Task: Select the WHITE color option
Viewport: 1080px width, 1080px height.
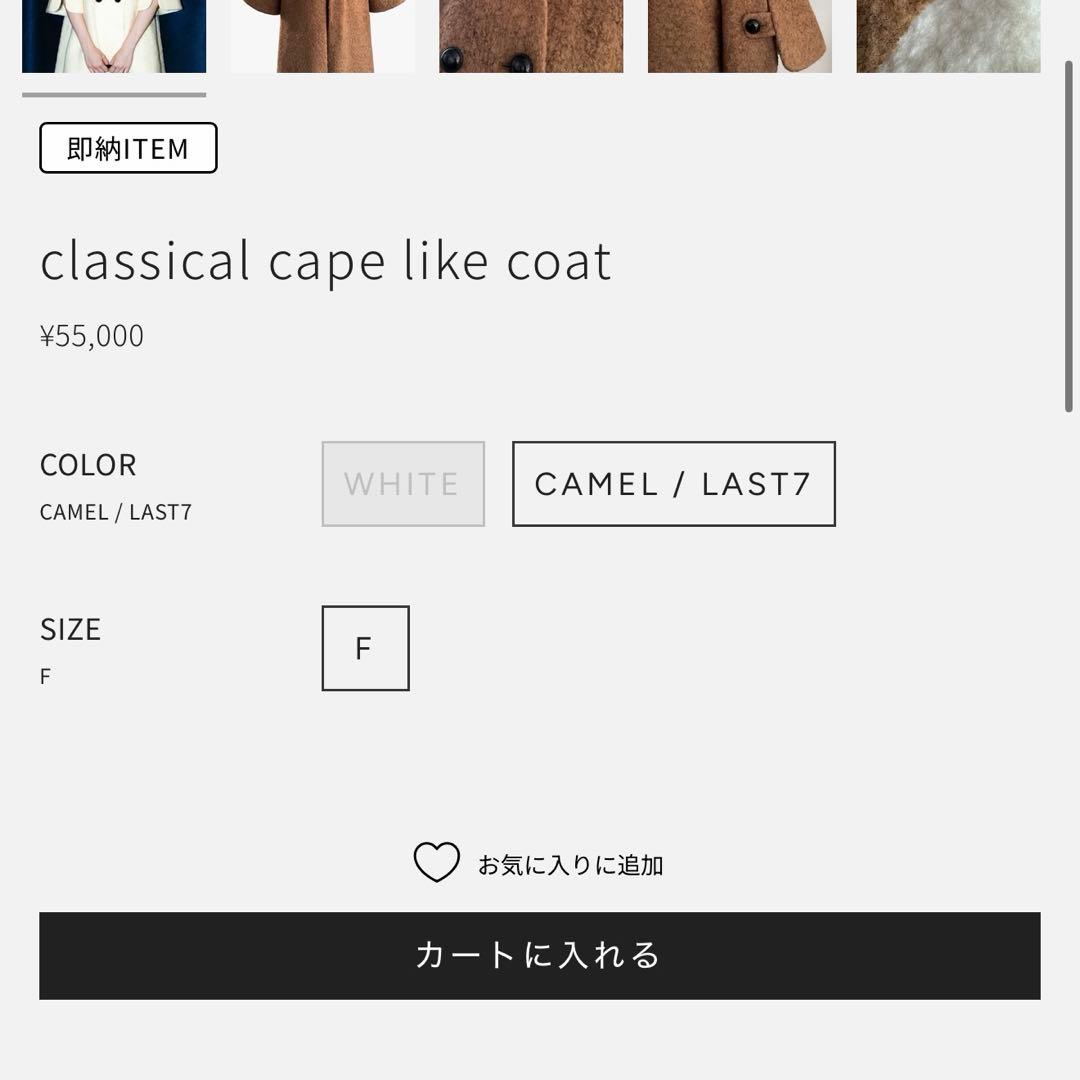Action: coord(403,484)
